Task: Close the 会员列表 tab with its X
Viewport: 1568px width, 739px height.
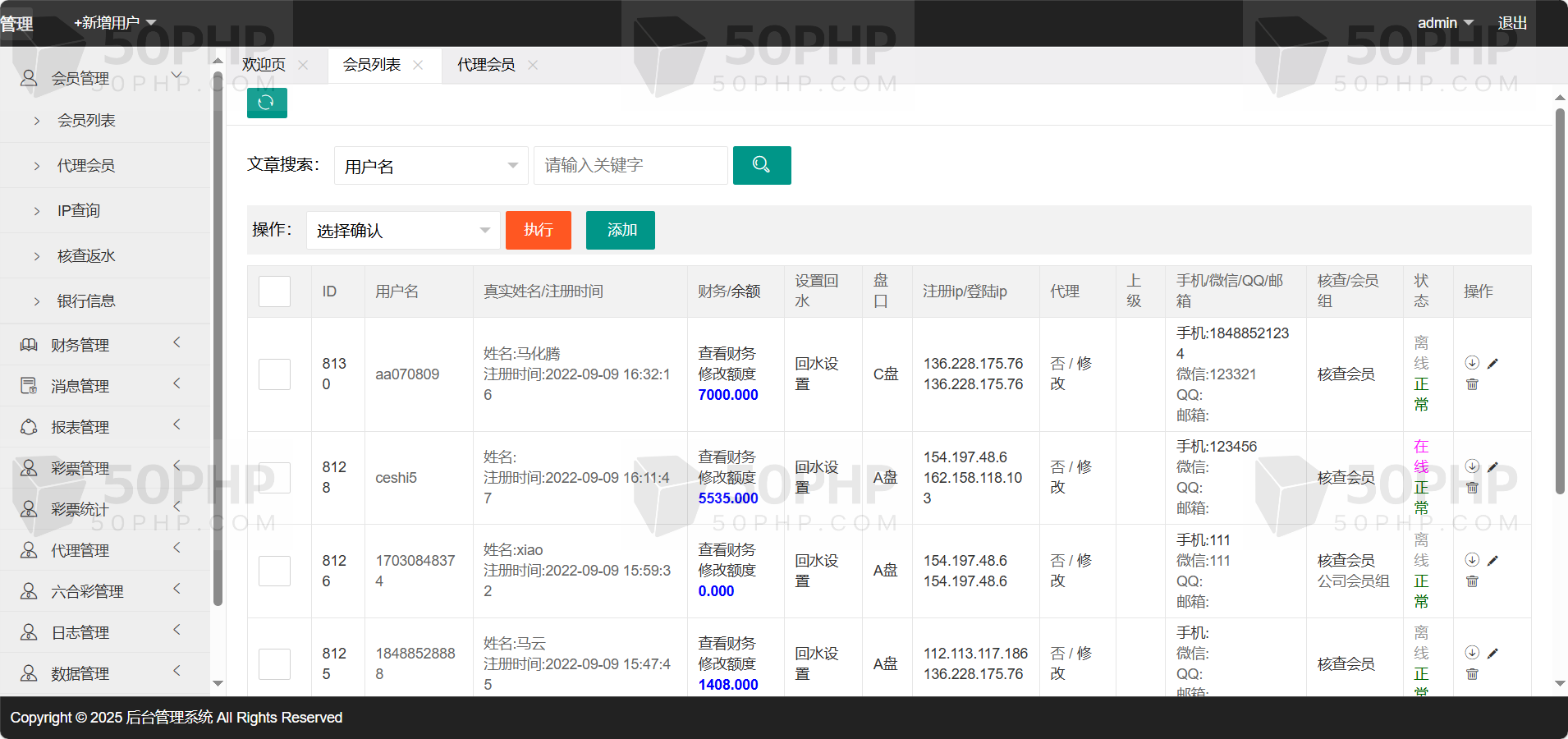Action: (418, 65)
